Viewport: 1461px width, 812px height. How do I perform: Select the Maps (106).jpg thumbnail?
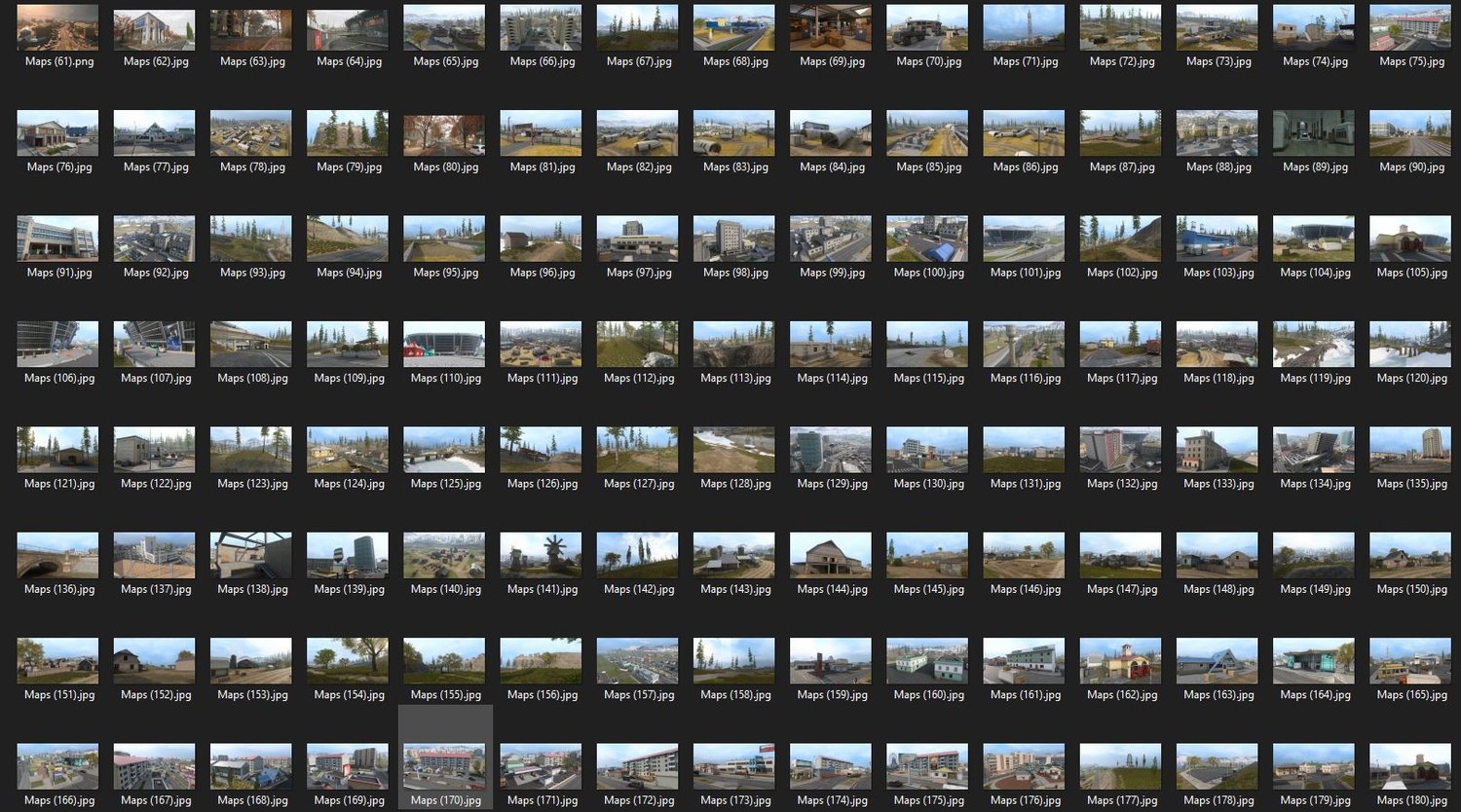click(58, 345)
